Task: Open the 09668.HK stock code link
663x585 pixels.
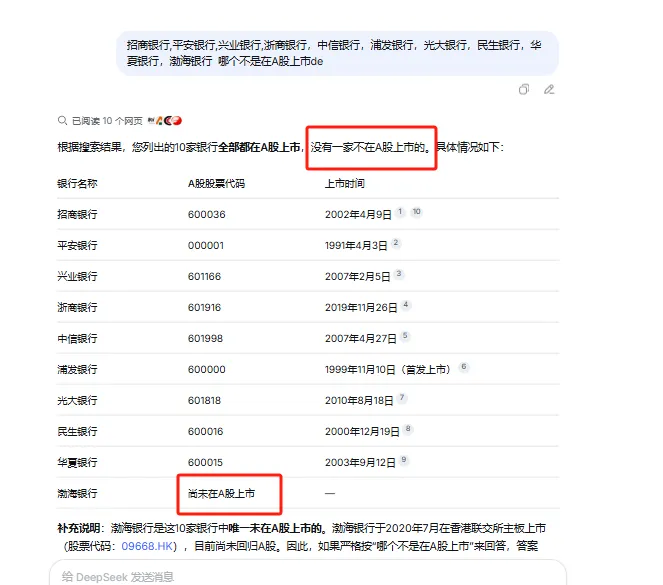Action: pyautogui.click(x=147, y=546)
